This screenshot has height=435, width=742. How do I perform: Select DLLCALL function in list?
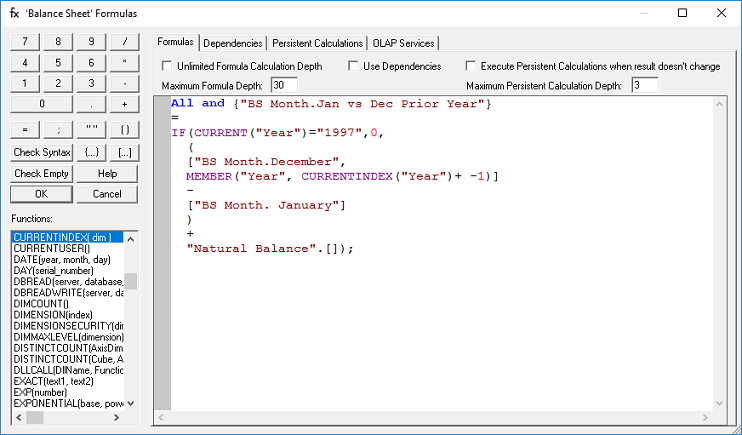[68, 370]
